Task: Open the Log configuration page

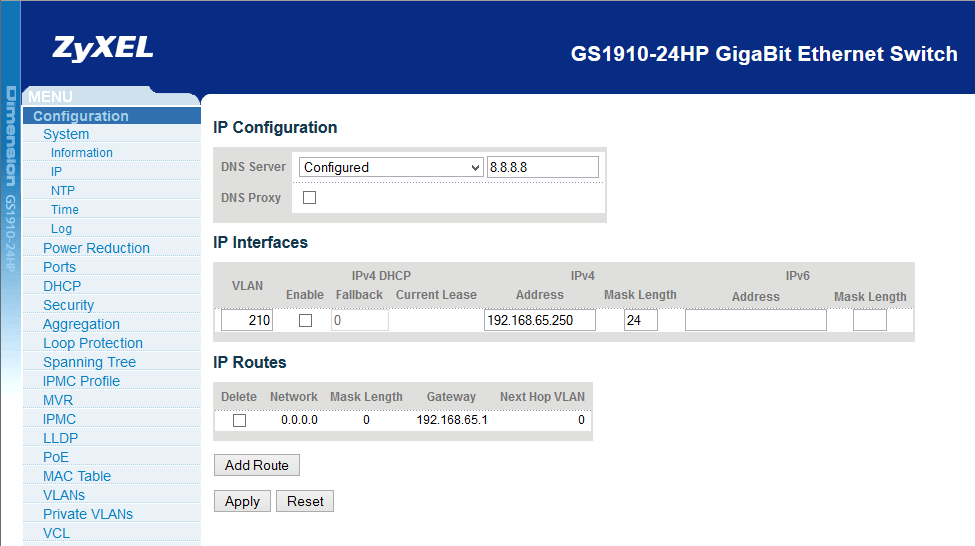Action: pos(61,229)
